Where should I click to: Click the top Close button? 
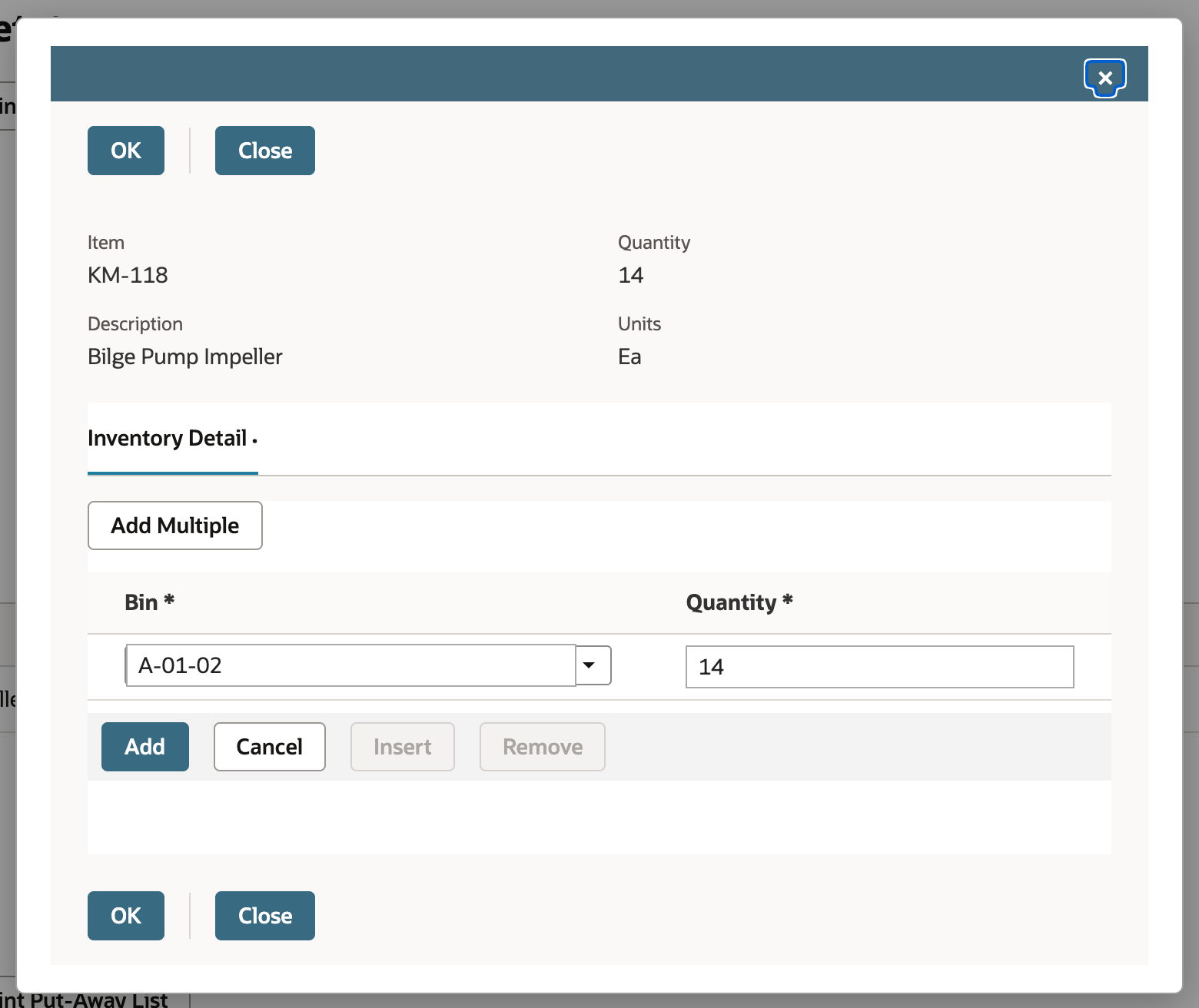(265, 151)
